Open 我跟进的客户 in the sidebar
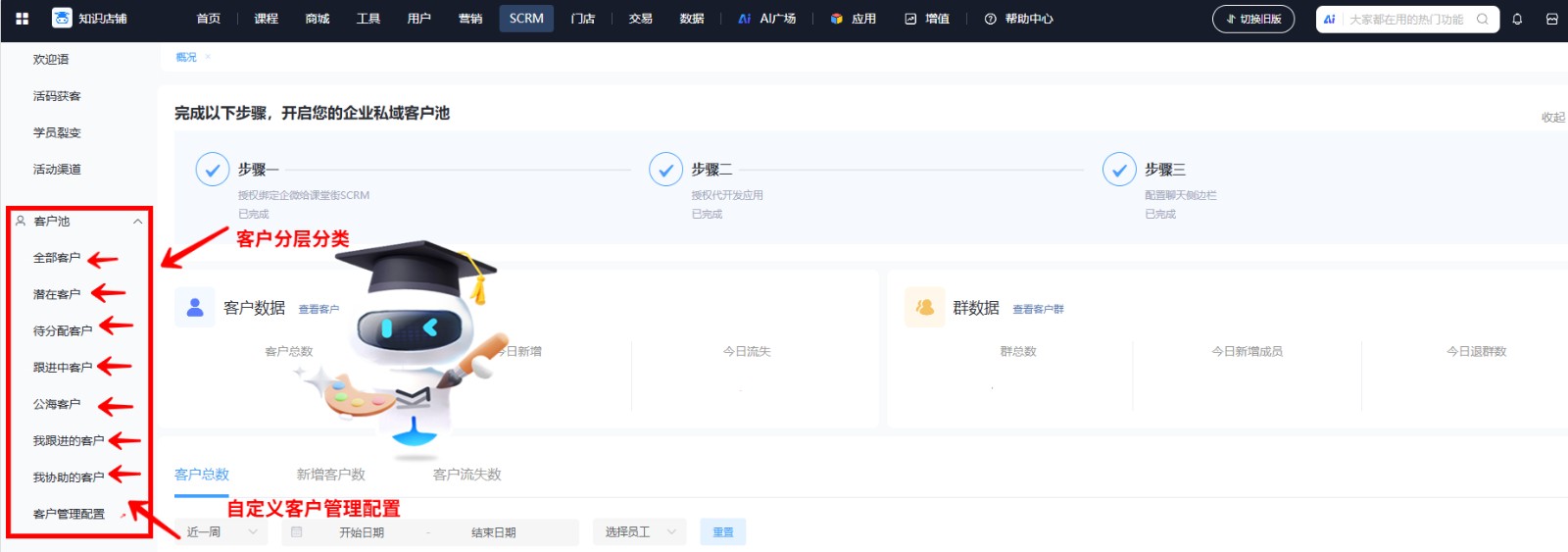Viewport: 1568px width, 552px height. click(x=69, y=441)
